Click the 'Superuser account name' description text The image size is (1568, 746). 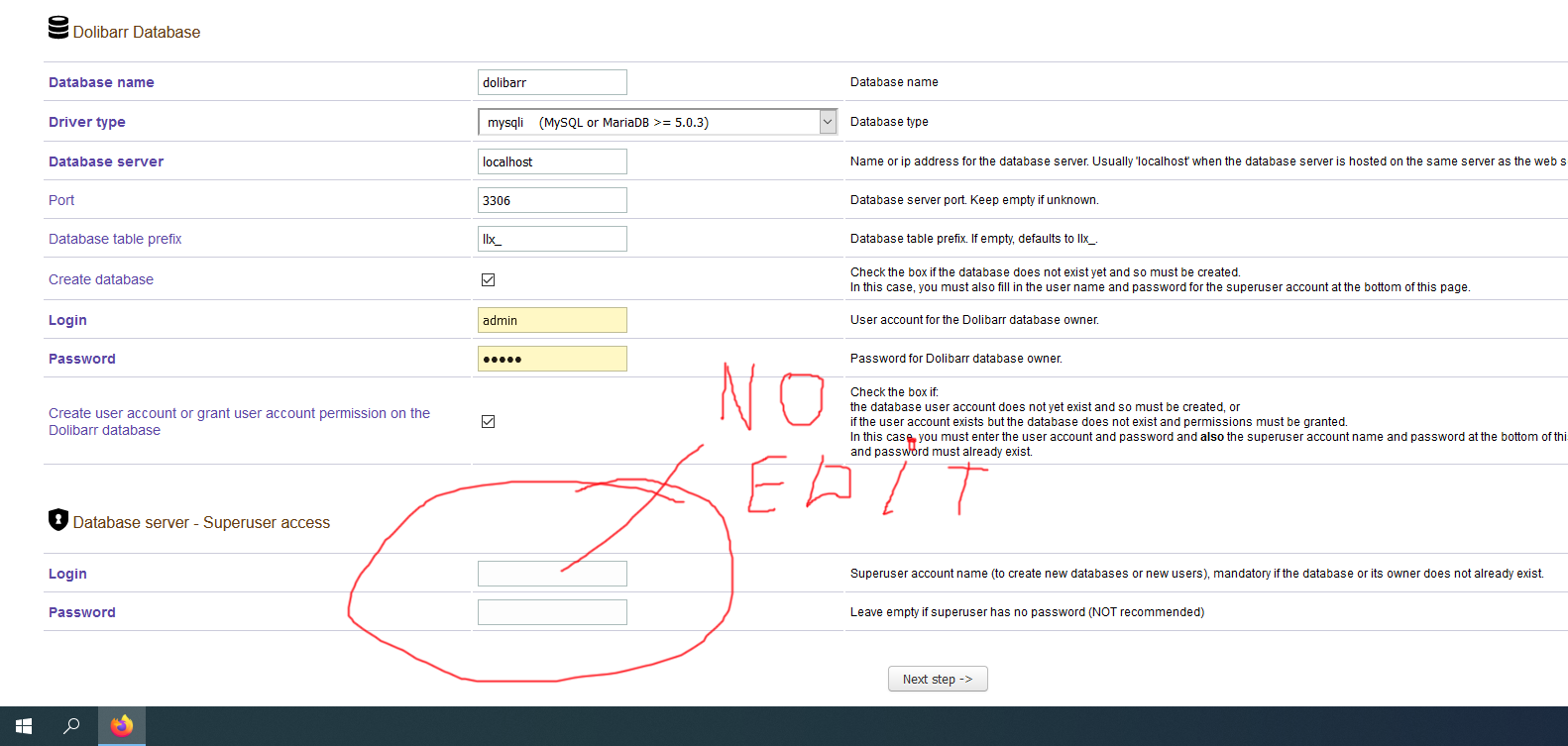tap(1196, 574)
